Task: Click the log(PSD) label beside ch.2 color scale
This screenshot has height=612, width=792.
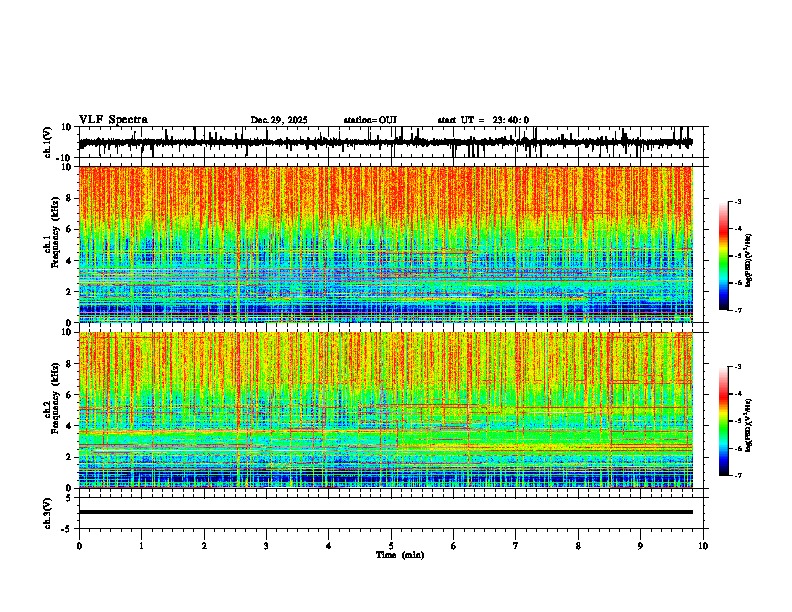Action: tap(749, 425)
